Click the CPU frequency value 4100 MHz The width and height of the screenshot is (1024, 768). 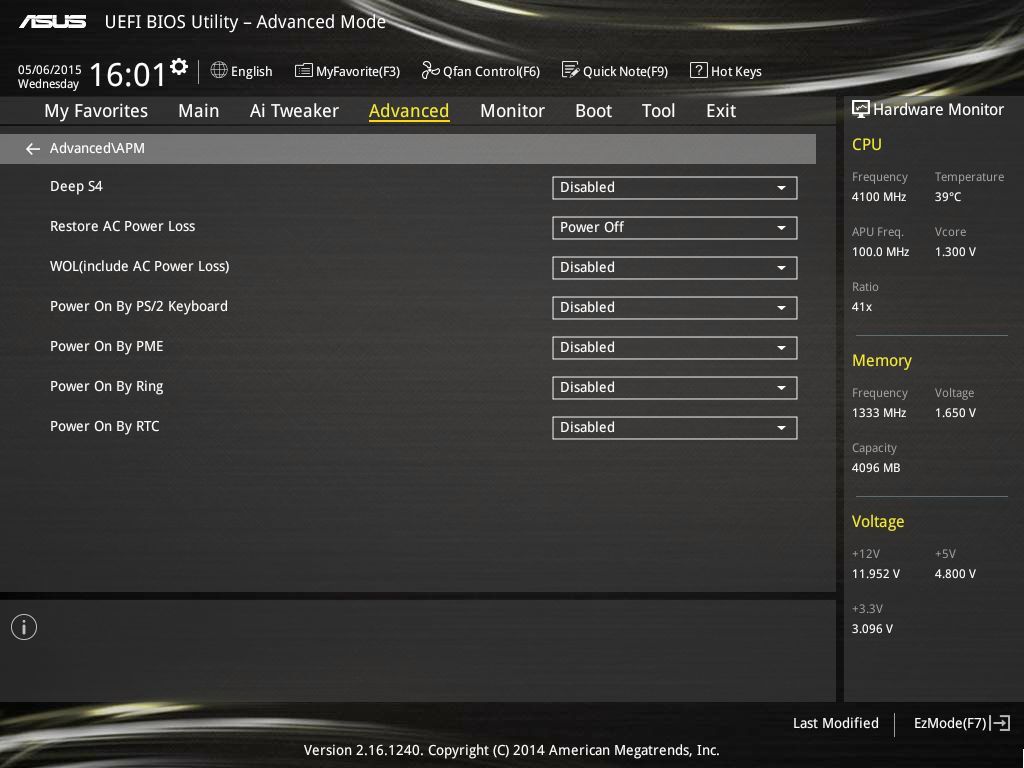coord(879,197)
